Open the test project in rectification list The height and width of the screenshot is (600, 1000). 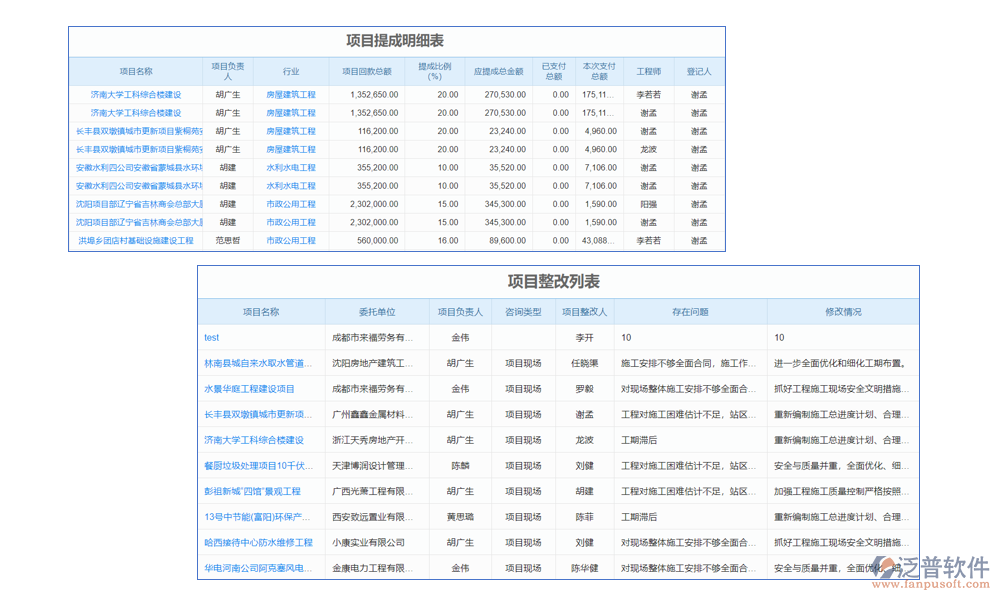[x=211, y=337]
